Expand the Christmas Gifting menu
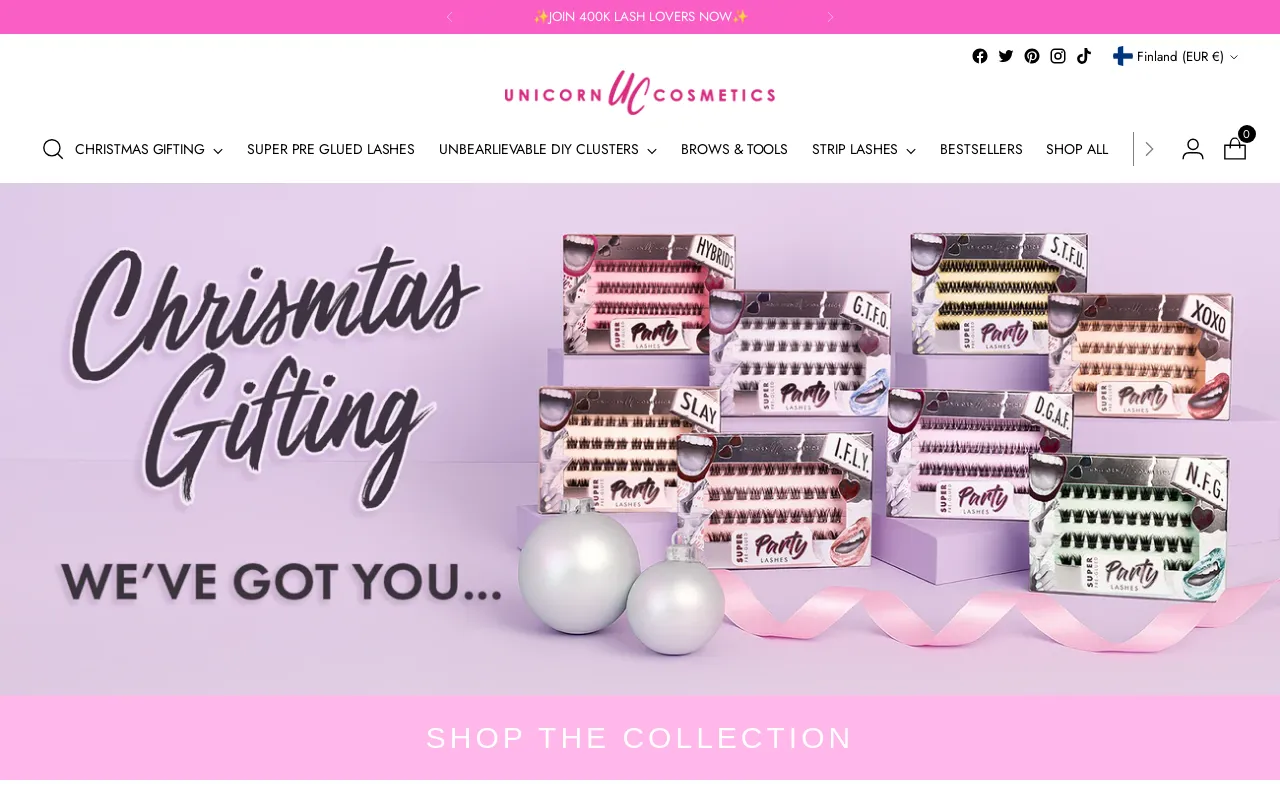 pos(149,149)
